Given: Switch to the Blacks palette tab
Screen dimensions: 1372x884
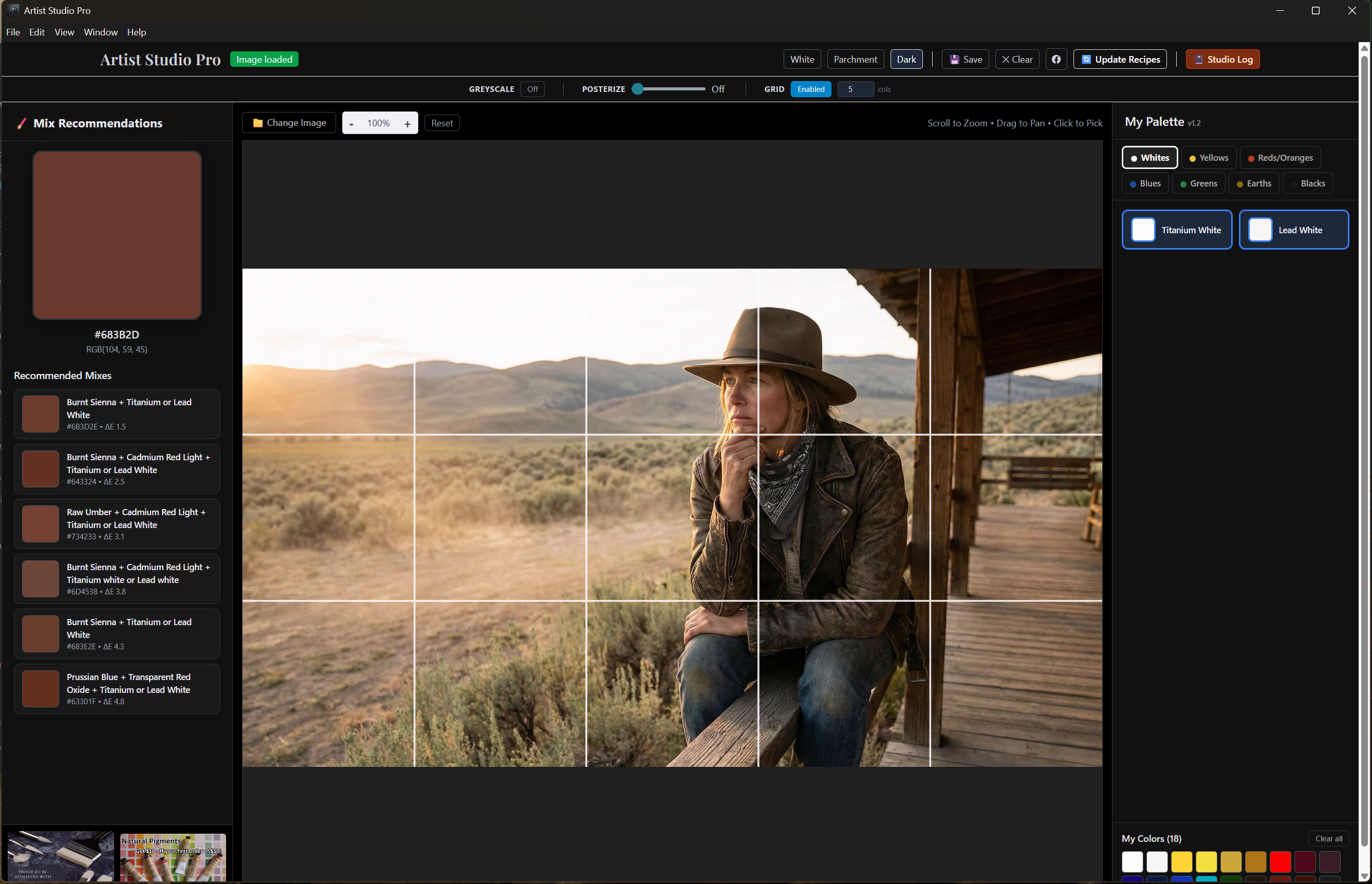Looking at the screenshot, I should pos(1307,183).
